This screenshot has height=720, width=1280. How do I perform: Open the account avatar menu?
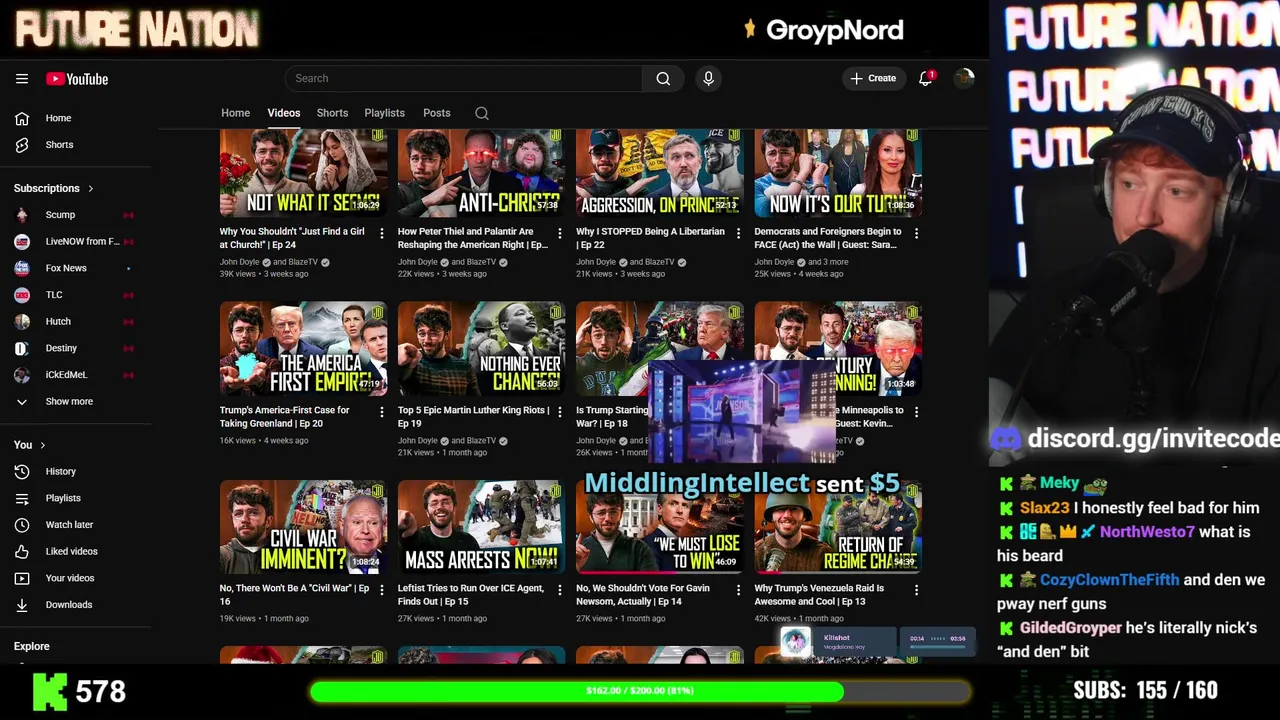[964, 78]
